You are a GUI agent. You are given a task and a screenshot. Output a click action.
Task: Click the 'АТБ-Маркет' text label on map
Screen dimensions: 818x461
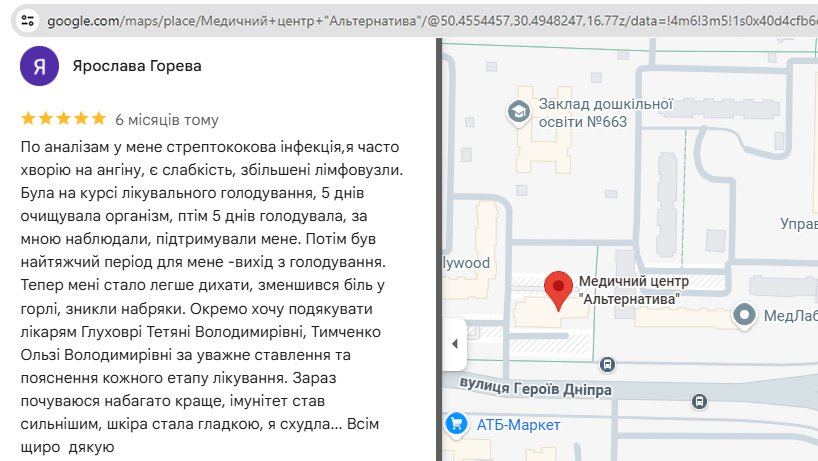[x=518, y=425]
